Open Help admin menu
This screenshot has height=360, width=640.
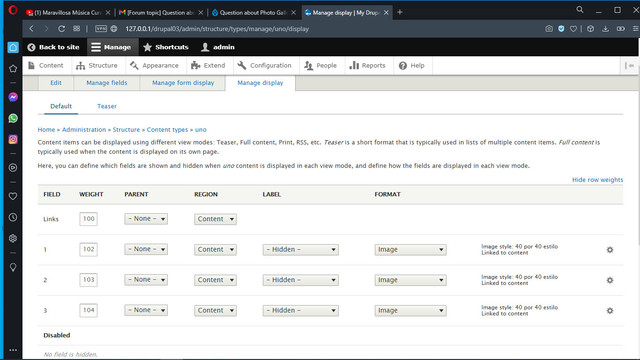point(412,65)
